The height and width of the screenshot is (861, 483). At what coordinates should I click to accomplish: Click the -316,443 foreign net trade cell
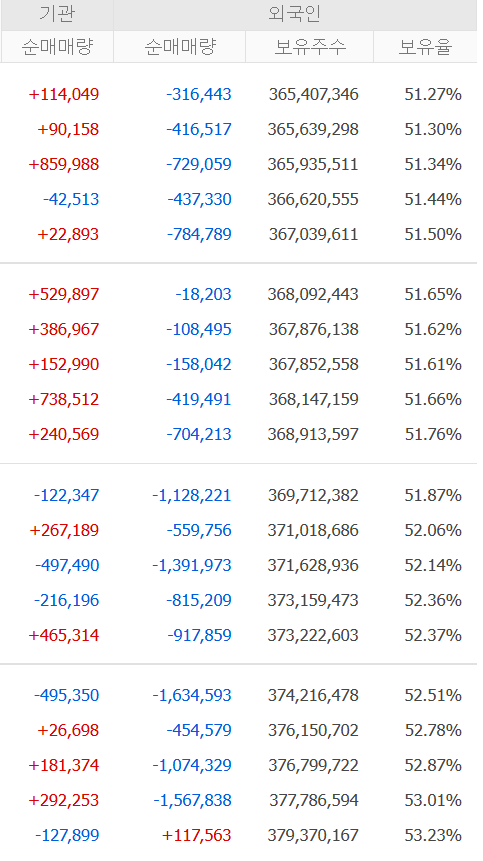(x=199, y=94)
